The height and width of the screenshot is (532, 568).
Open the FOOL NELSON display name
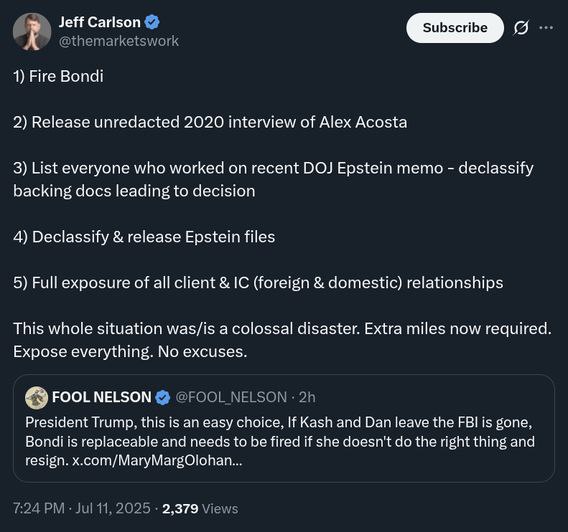click(101, 397)
